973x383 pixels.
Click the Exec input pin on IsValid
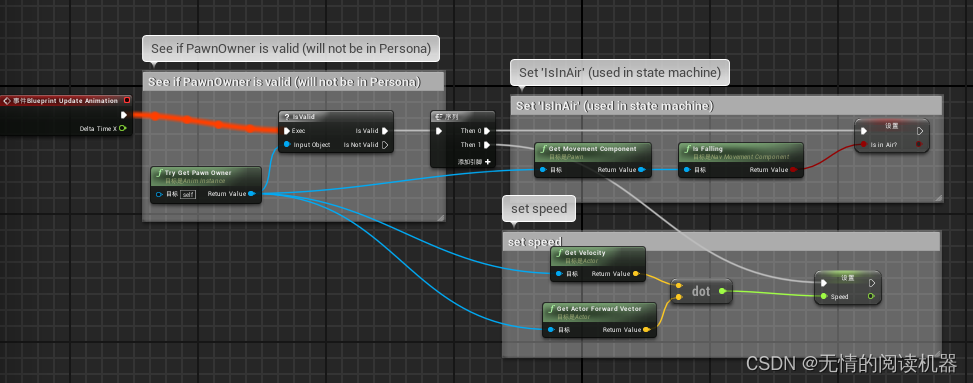pos(286,131)
